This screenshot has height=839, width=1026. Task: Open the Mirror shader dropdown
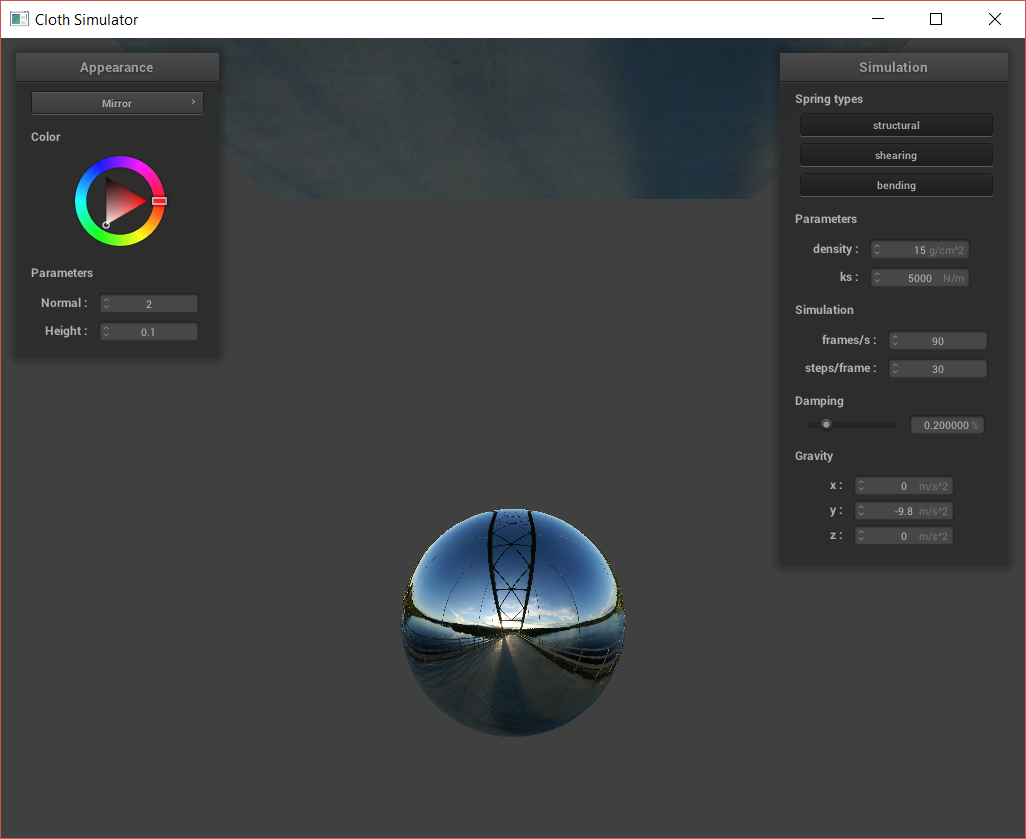coord(117,103)
